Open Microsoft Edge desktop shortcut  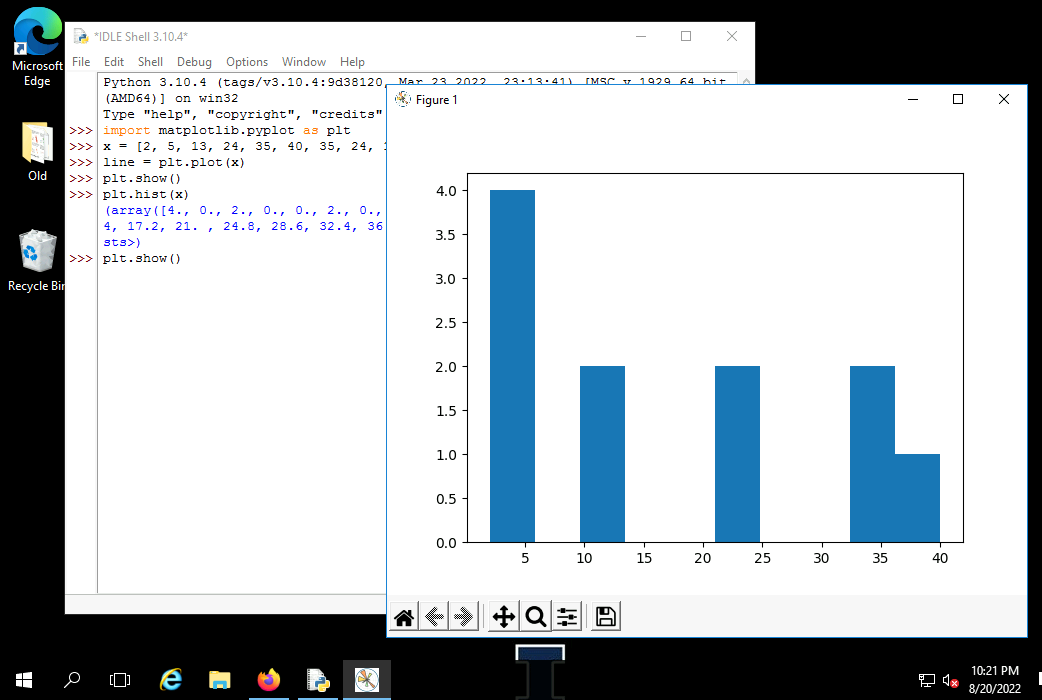(37, 46)
